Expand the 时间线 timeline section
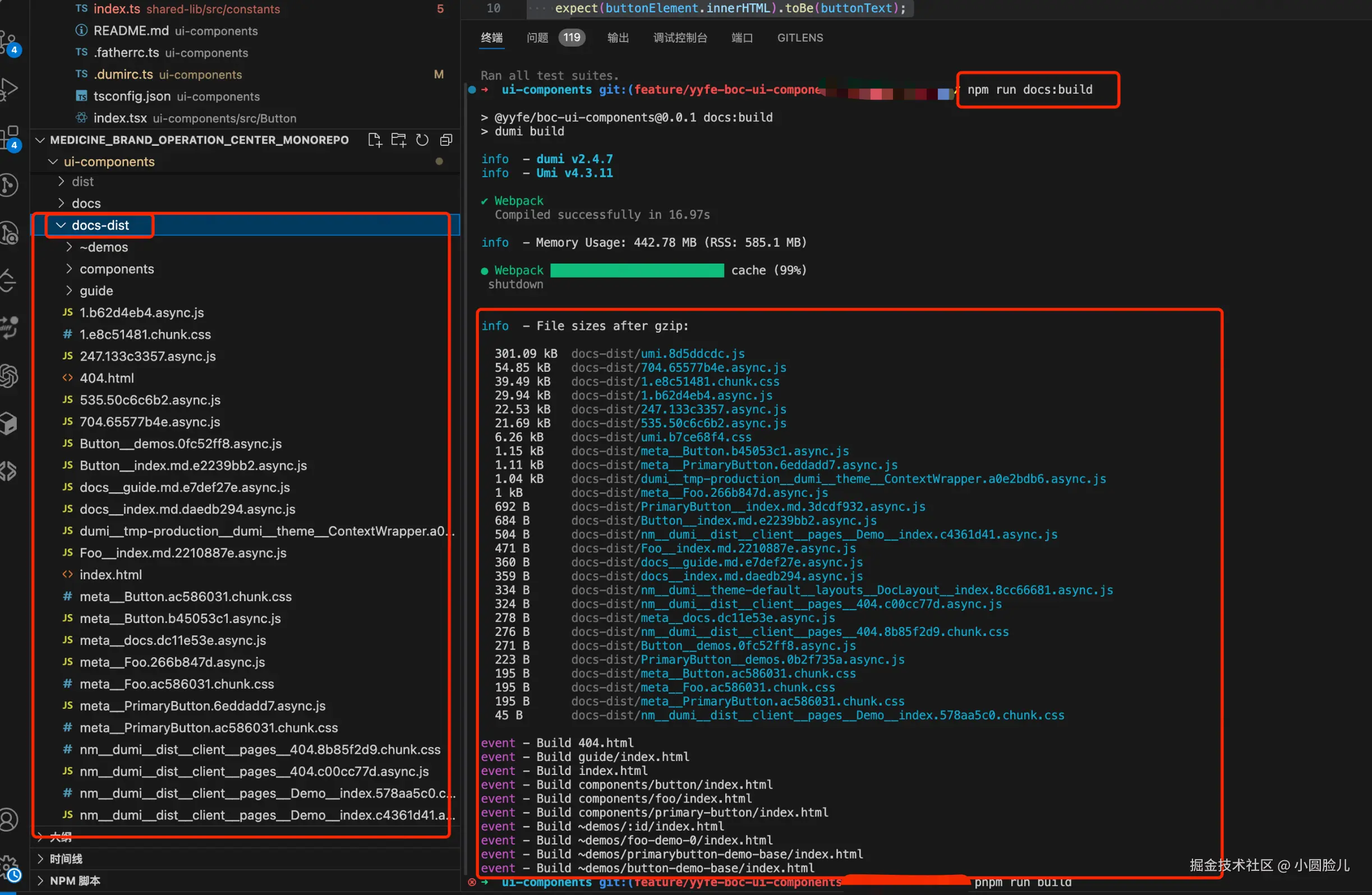Image resolution: width=1372 pixels, height=895 pixels. coord(66,859)
